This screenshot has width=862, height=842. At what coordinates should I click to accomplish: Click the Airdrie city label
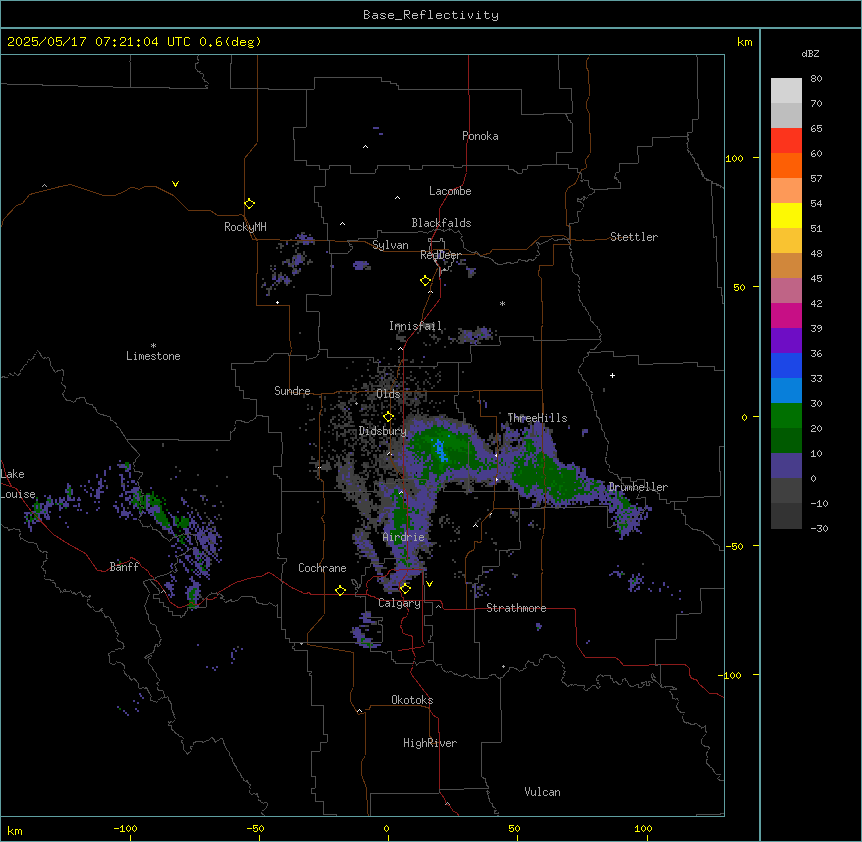pyautogui.click(x=403, y=537)
